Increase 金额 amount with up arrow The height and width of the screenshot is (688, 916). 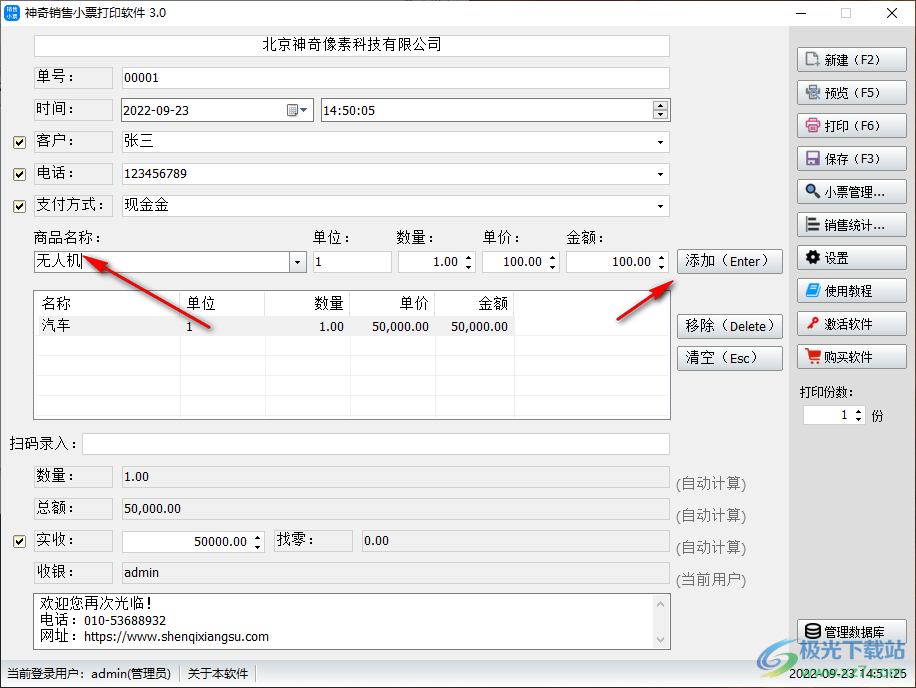point(661,257)
